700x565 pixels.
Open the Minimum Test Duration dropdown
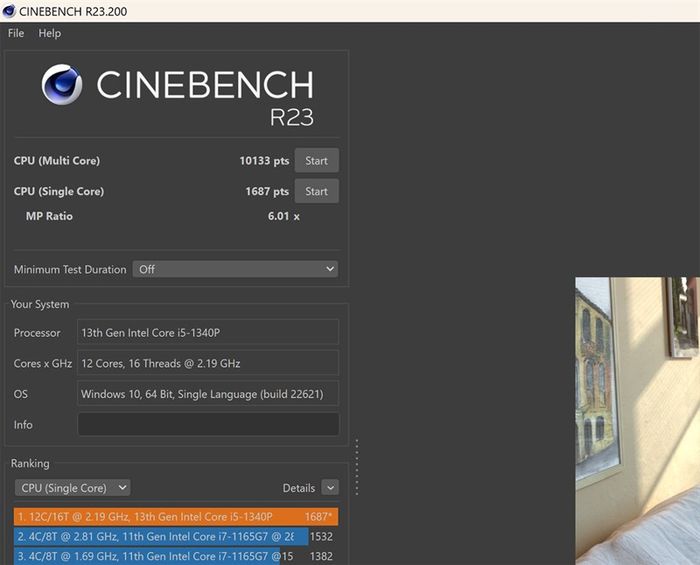click(235, 269)
